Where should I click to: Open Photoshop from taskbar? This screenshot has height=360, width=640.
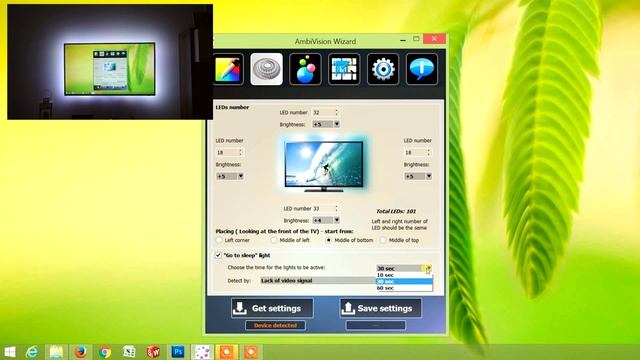pos(178,352)
